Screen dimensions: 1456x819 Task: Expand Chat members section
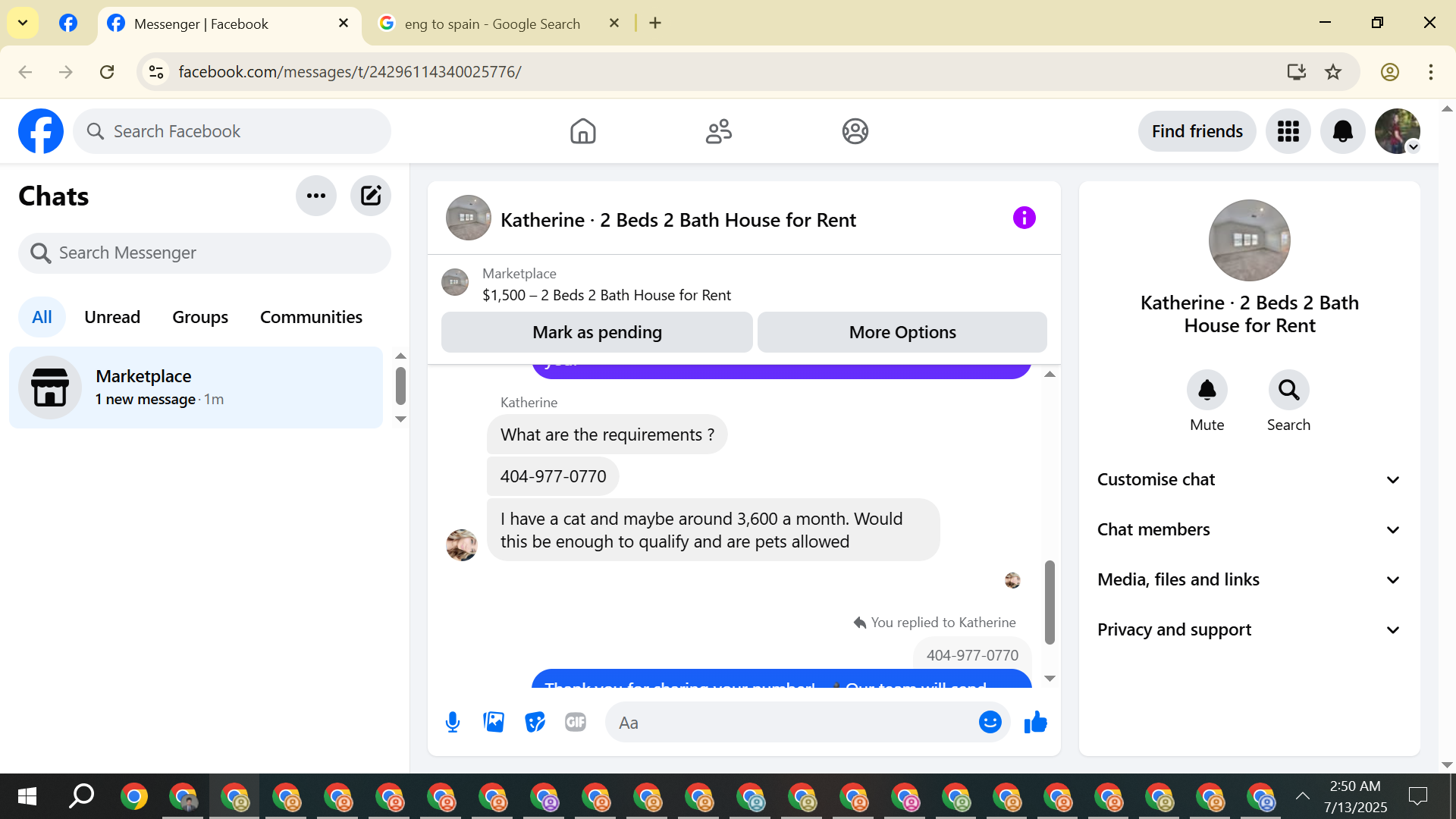click(x=1249, y=529)
